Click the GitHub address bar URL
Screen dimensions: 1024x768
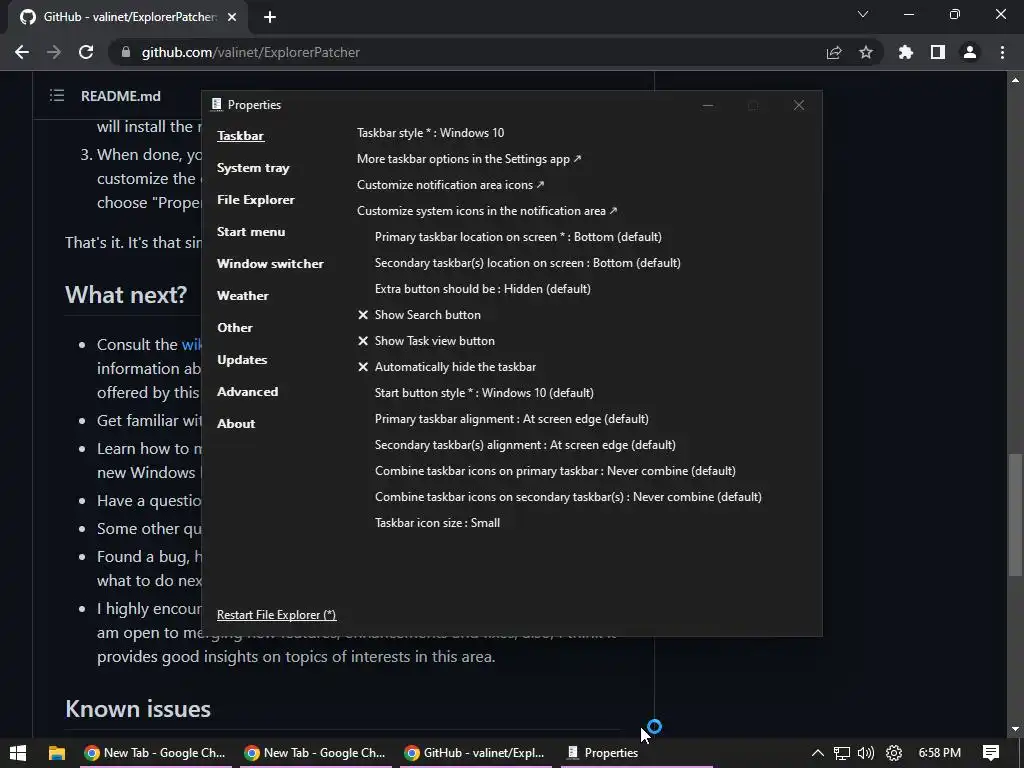[x=251, y=52]
